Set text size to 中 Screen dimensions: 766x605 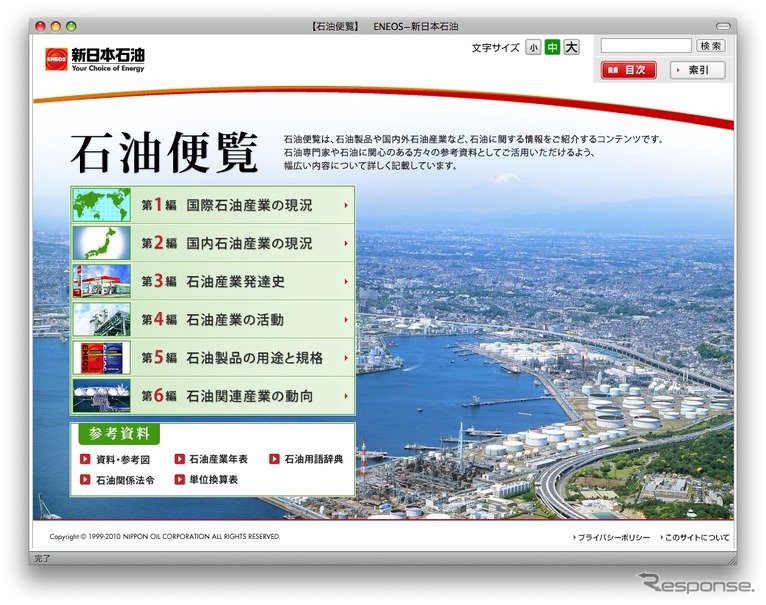click(552, 47)
